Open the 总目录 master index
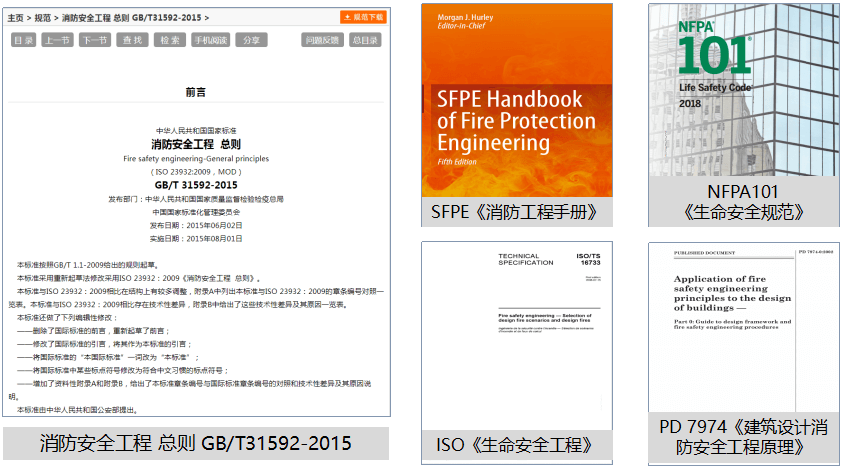This screenshot has height=468, width=844. pyautogui.click(x=365, y=40)
